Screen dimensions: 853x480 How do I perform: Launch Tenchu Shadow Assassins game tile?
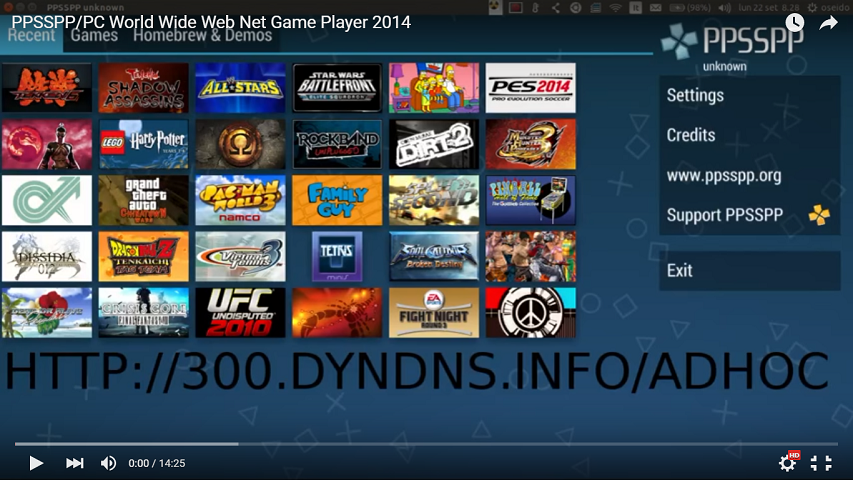coord(144,88)
